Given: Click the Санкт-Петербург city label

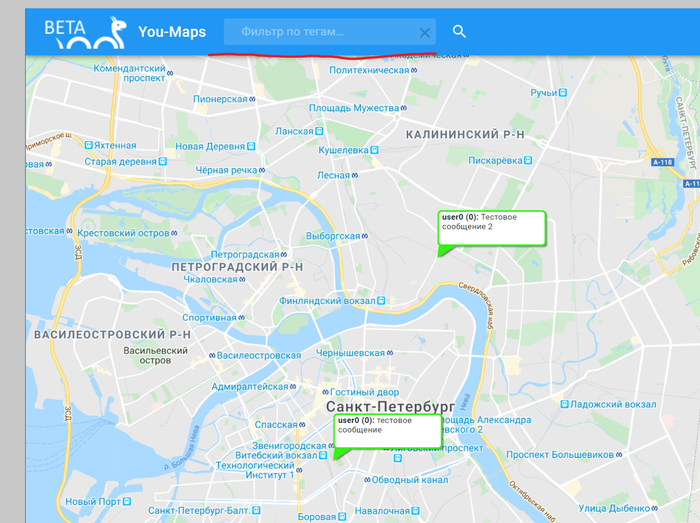Looking at the screenshot, I should (391, 407).
